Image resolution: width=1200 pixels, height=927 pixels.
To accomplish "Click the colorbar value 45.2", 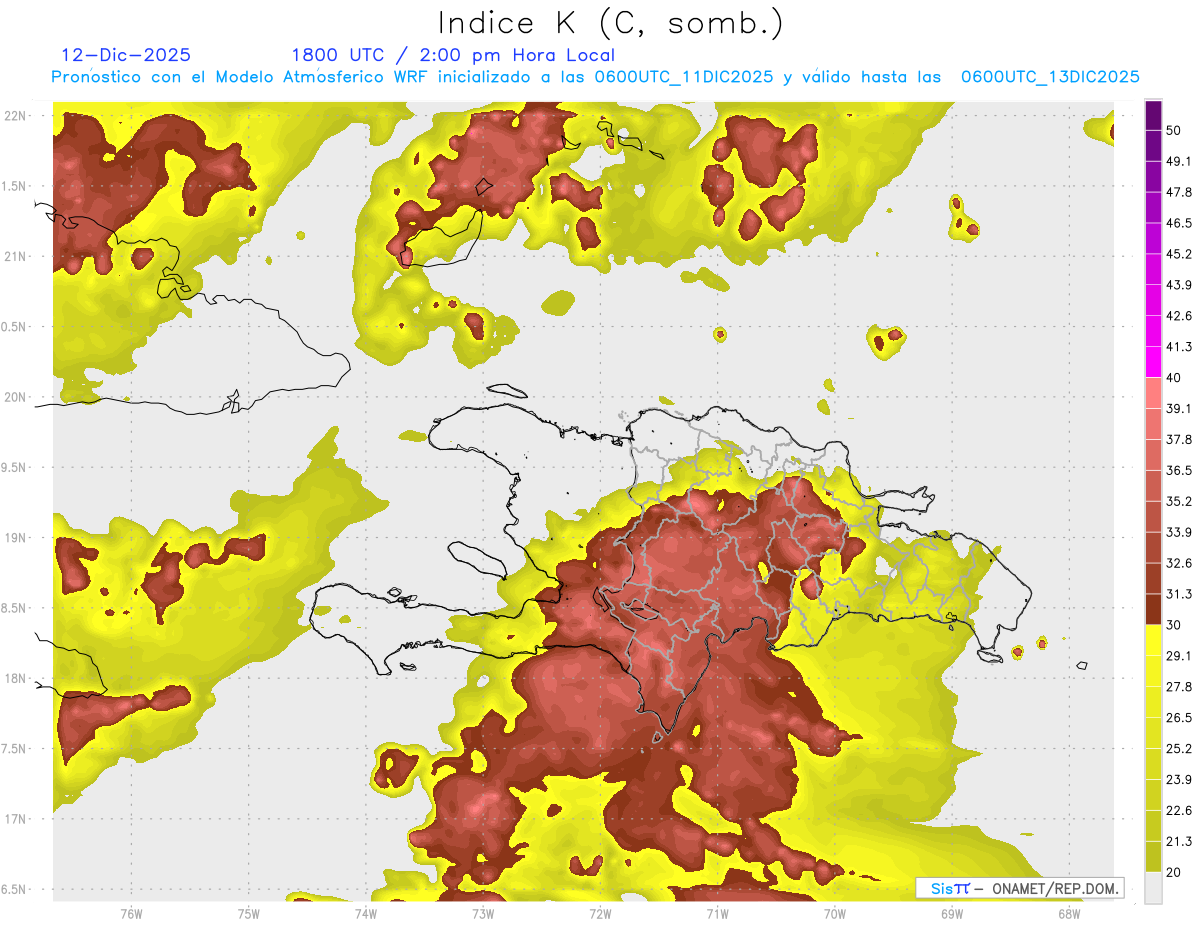I will (1179, 254).
